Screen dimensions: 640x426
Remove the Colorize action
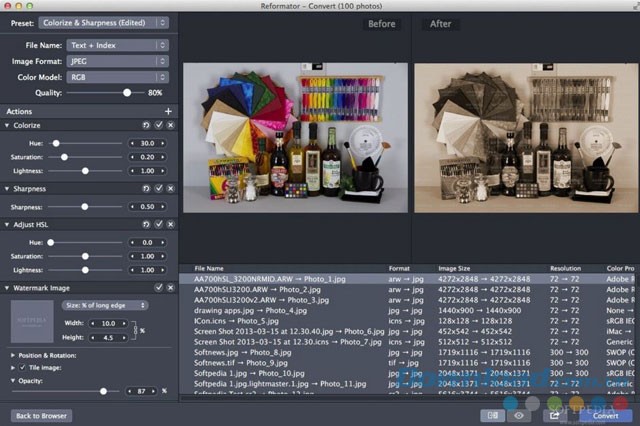point(170,125)
